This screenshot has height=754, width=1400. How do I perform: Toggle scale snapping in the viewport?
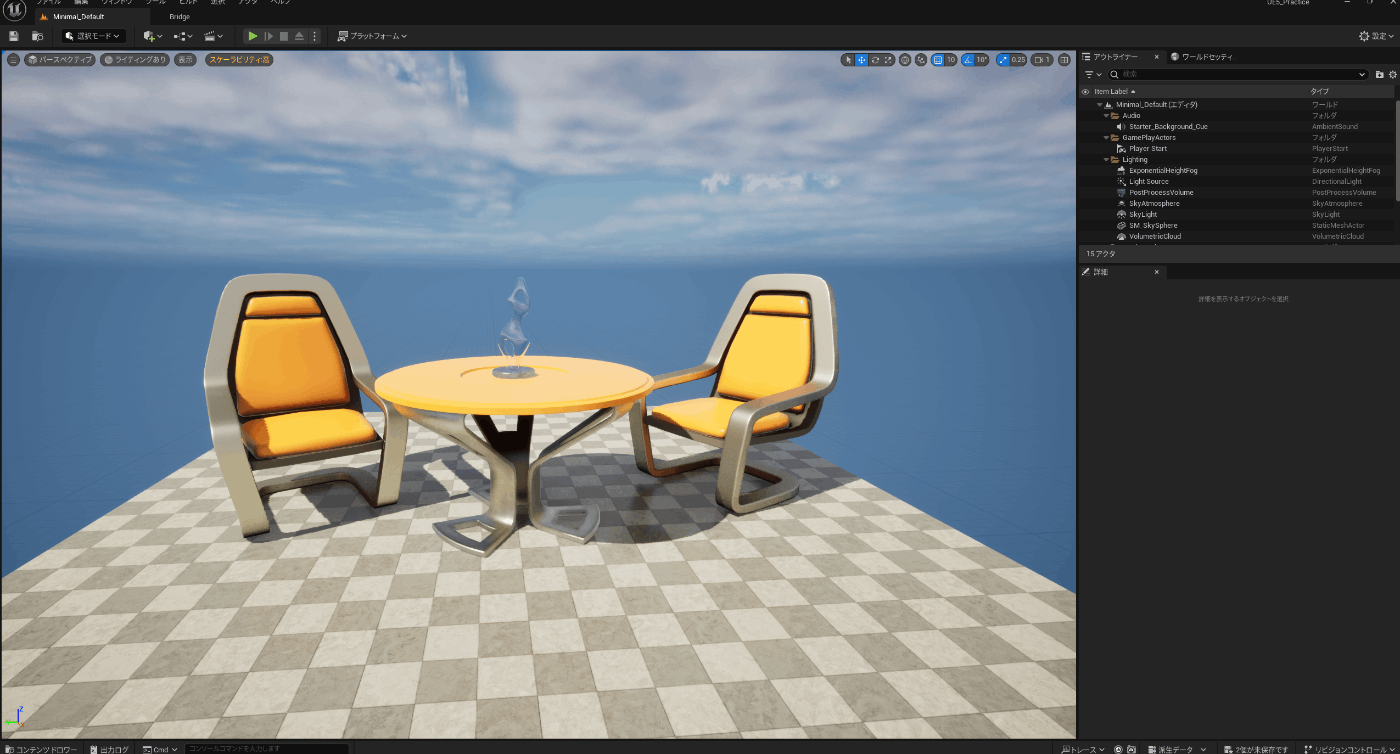(x=1002, y=60)
